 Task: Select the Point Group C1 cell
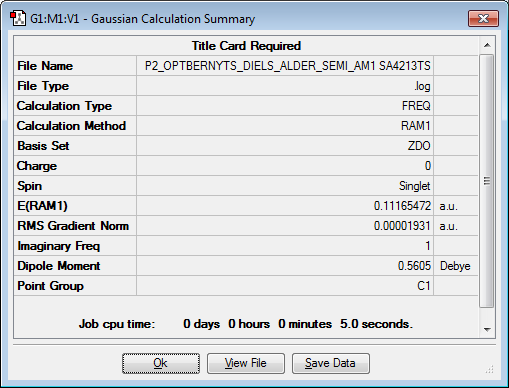[x=285, y=286]
